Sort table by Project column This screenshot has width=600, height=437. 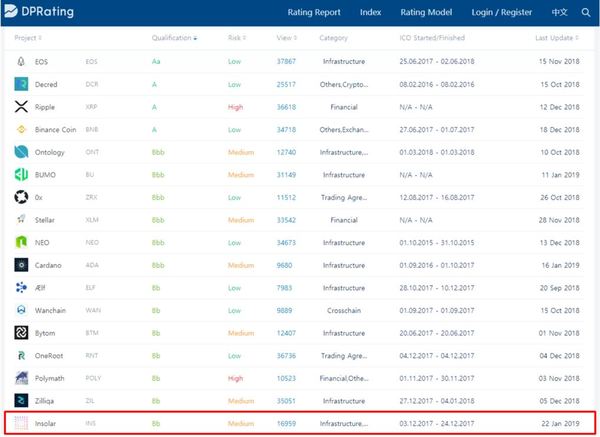[x=28, y=38]
